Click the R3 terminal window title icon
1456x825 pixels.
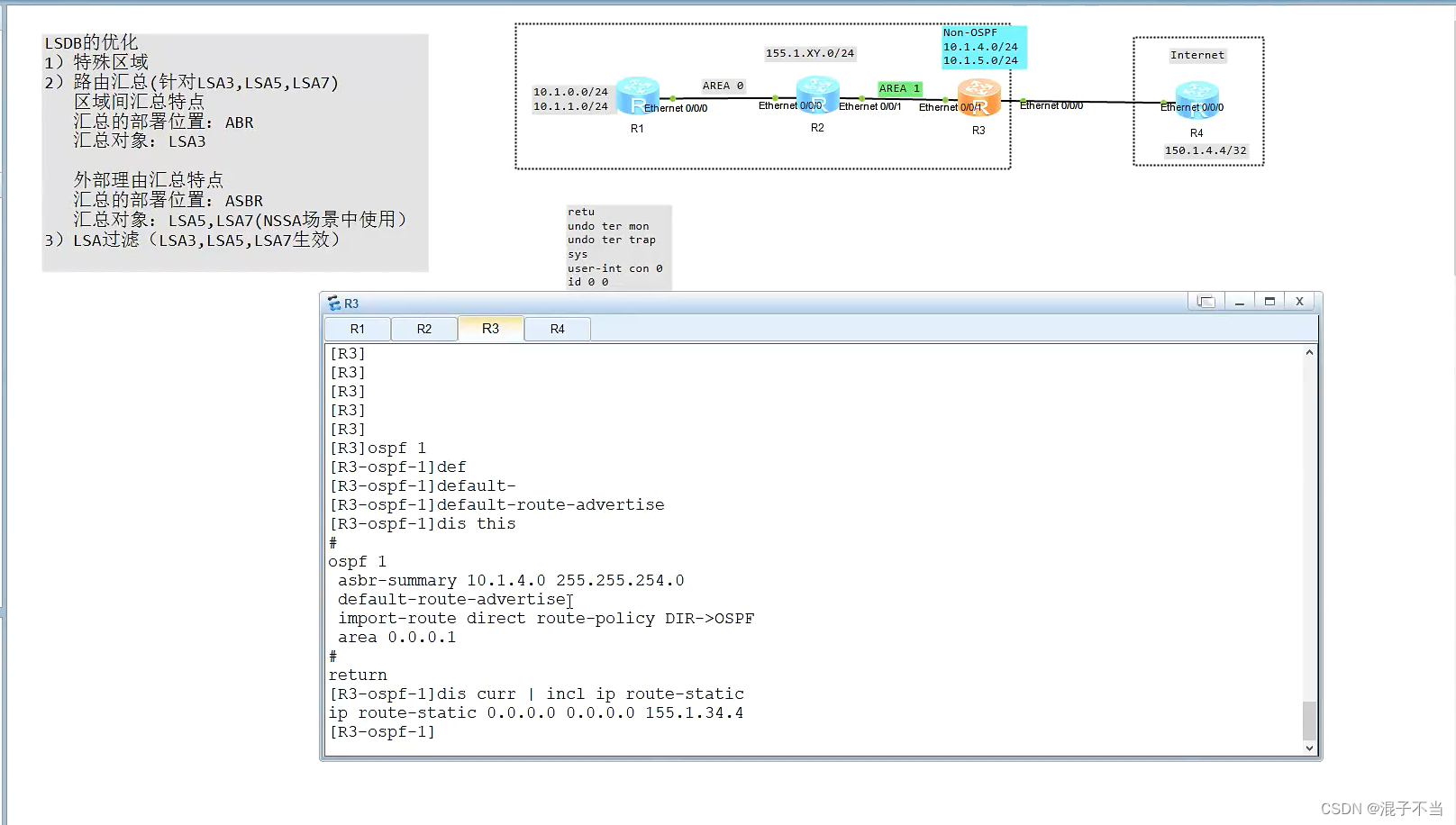[334, 304]
